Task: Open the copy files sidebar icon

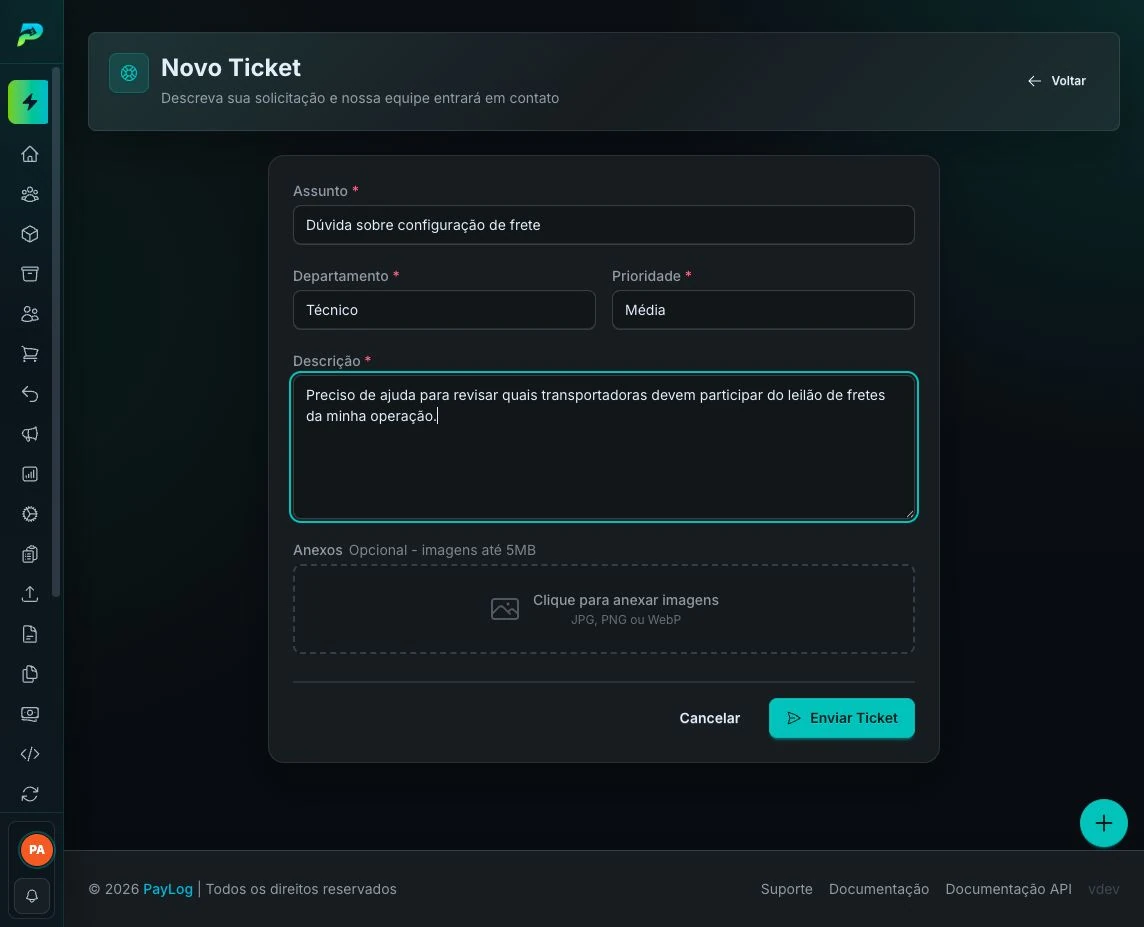Action: (30, 674)
